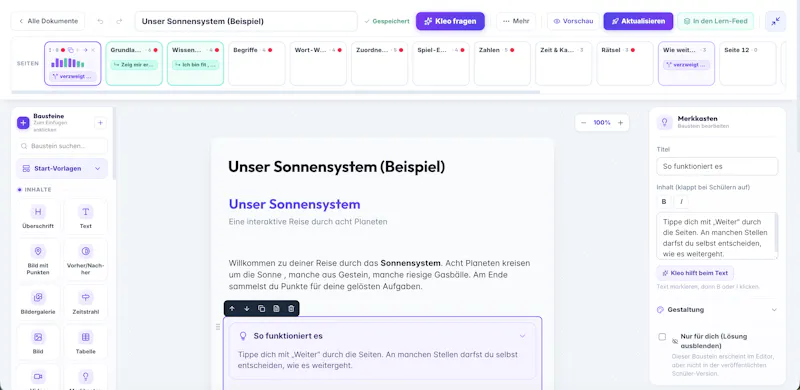Insert a Vorher/Nachher block
Viewport: 800px width, 390px height.
(86, 260)
